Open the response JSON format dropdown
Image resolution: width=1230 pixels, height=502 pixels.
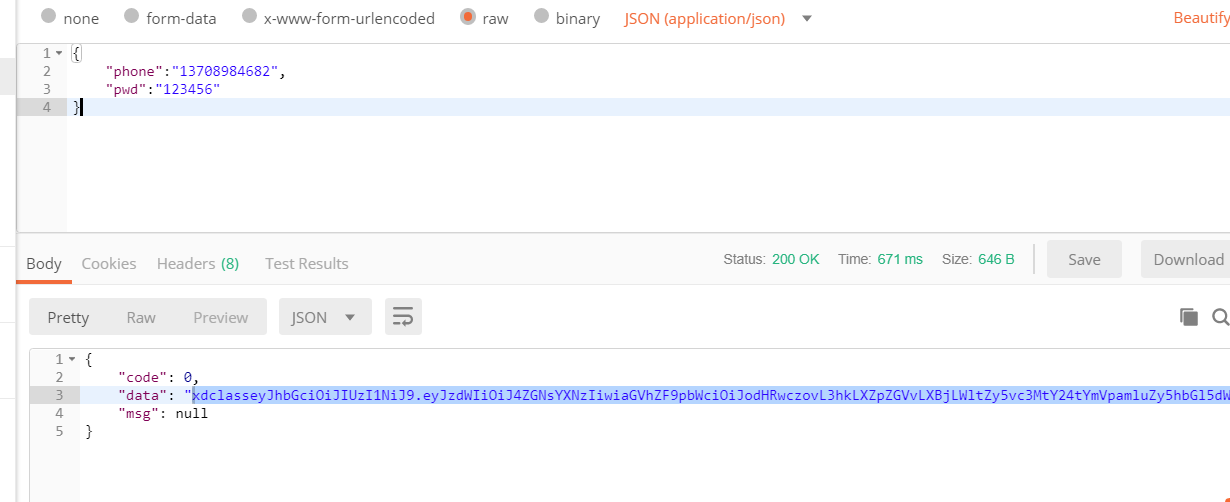pos(325,317)
